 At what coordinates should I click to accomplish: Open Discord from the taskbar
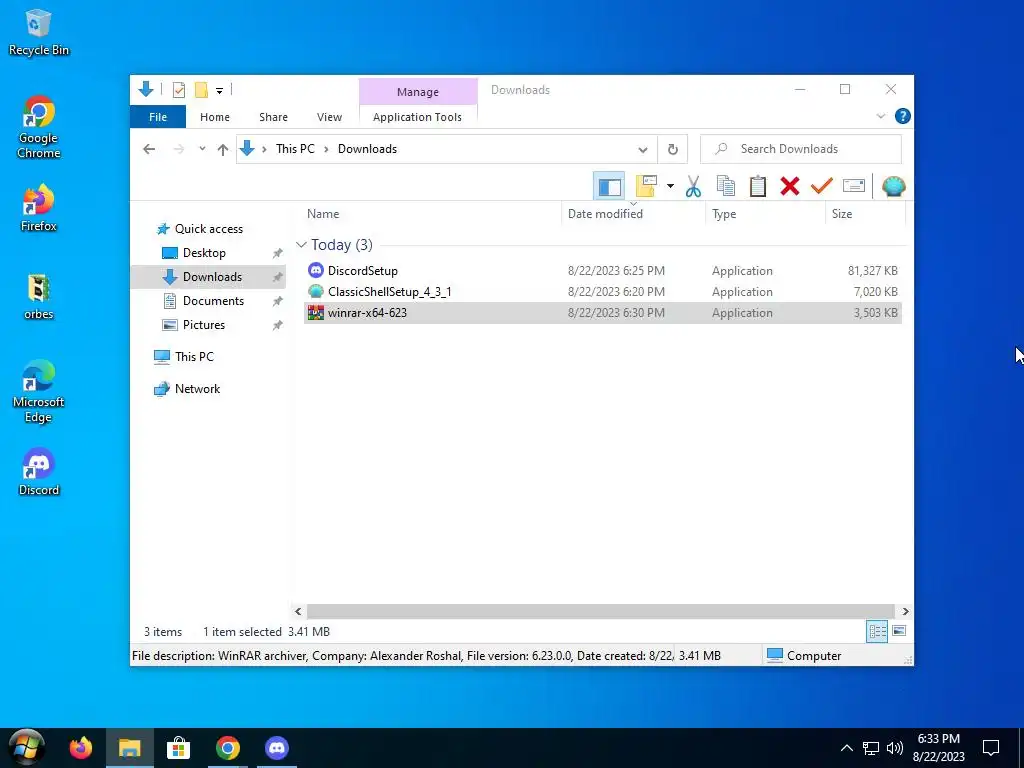pyautogui.click(x=277, y=748)
